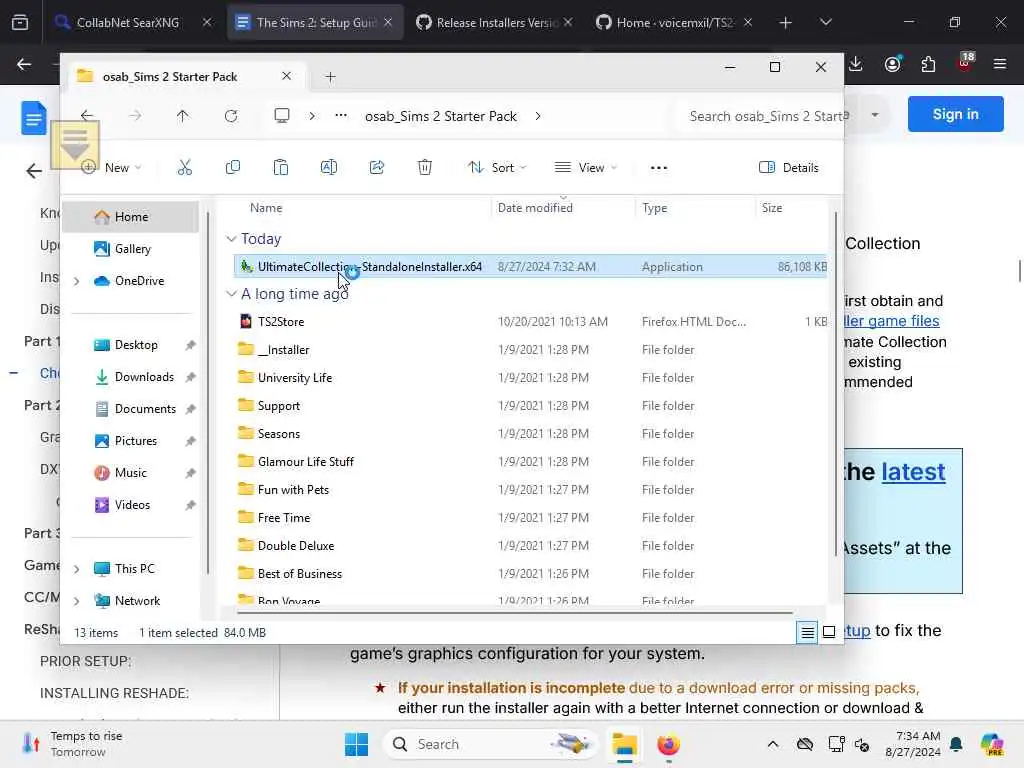Open Gallery in the navigation pane
The image size is (1024, 768).
[131, 249]
